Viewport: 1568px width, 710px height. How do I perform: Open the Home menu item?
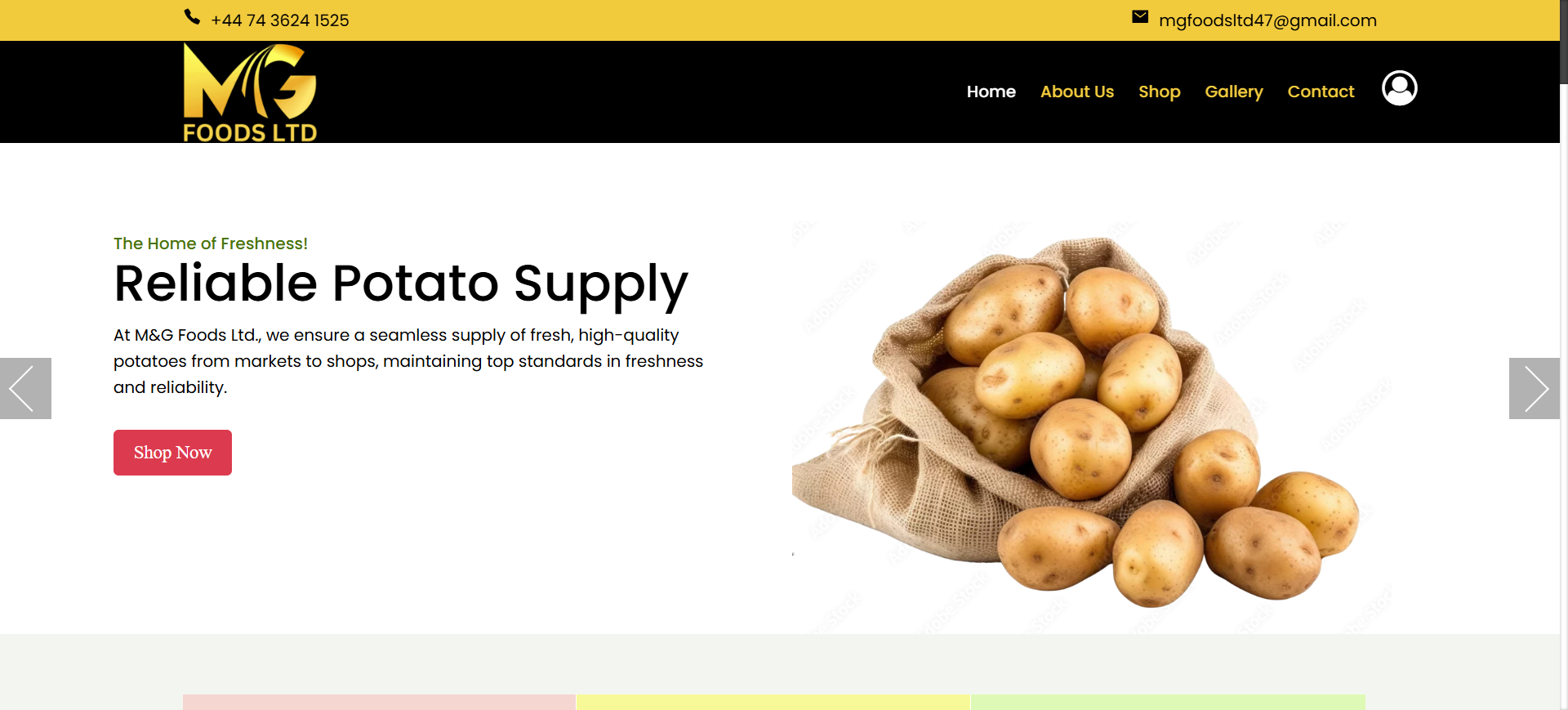pyautogui.click(x=991, y=92)
